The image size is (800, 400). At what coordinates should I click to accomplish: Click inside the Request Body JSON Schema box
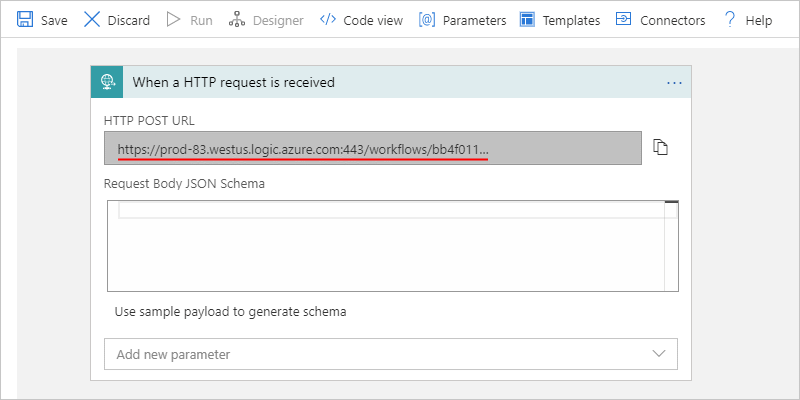pos(390,250)
